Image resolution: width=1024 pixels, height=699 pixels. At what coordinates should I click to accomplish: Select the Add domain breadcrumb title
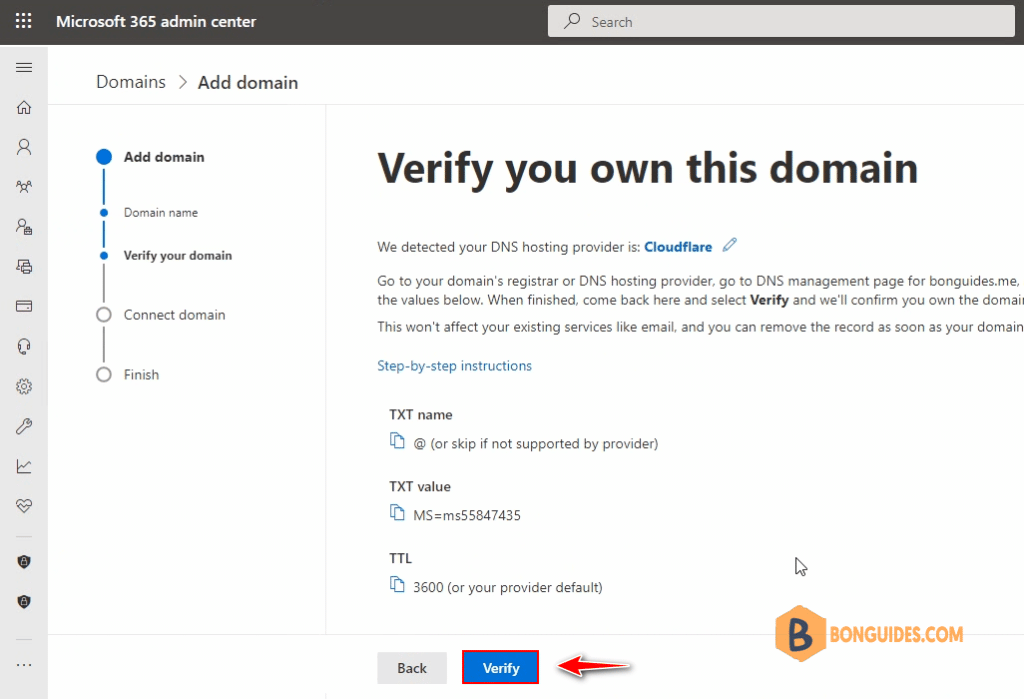(248, 83)
